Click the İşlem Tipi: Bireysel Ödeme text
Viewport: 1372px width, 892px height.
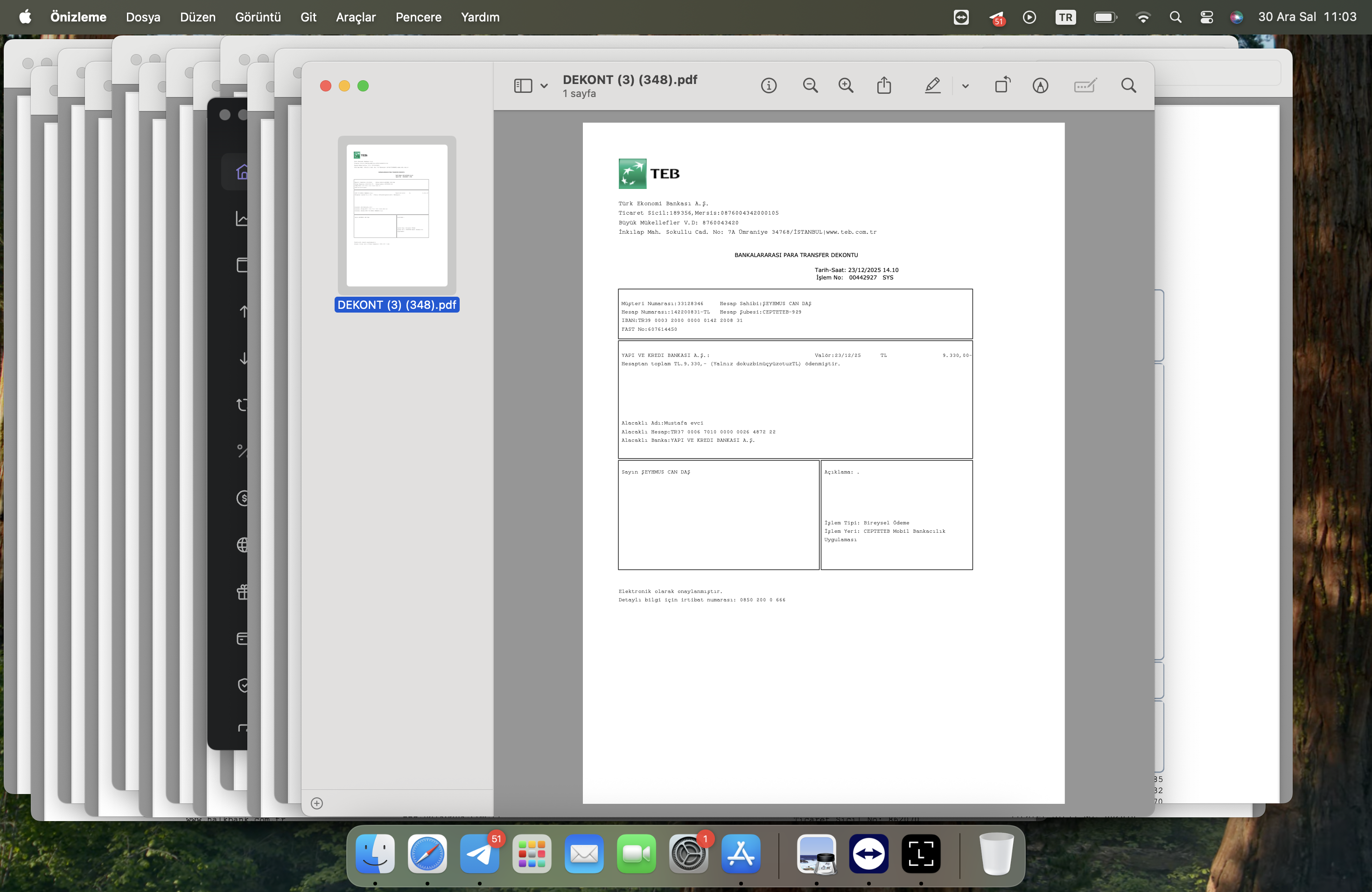[x=867, y=523]
